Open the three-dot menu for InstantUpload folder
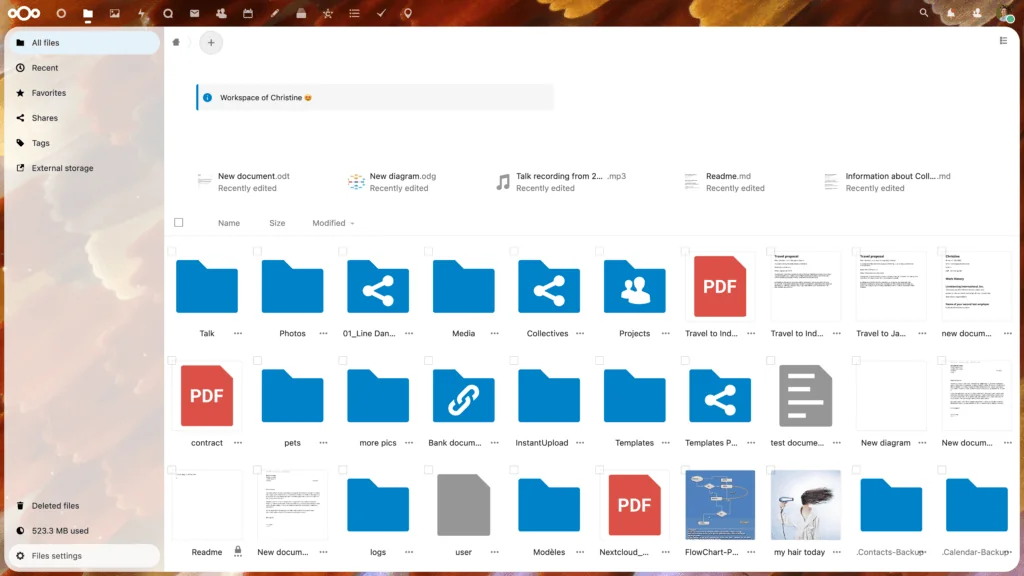 click(x=580, y=443)
